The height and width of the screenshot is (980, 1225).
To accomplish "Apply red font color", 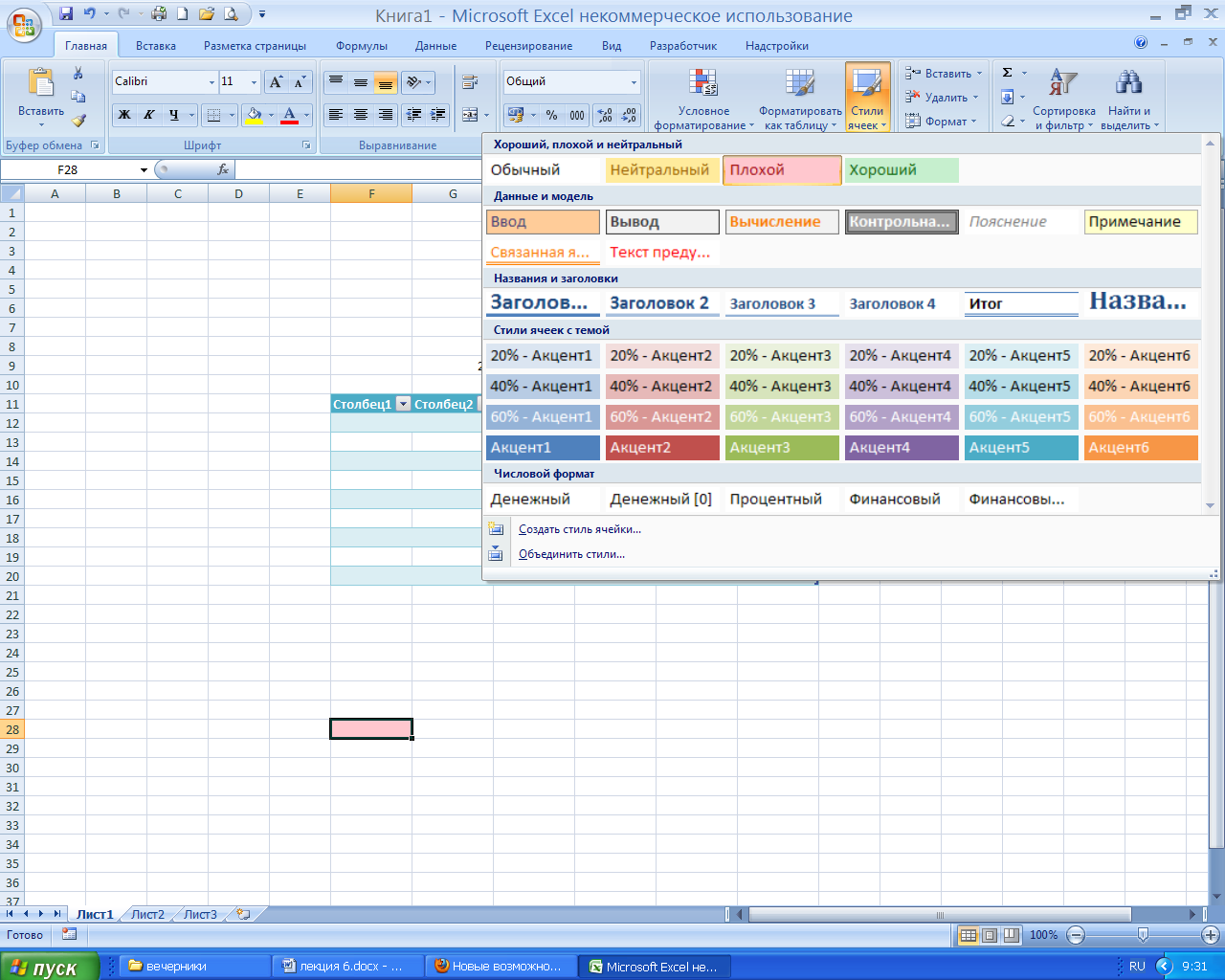I will point(290,115).
